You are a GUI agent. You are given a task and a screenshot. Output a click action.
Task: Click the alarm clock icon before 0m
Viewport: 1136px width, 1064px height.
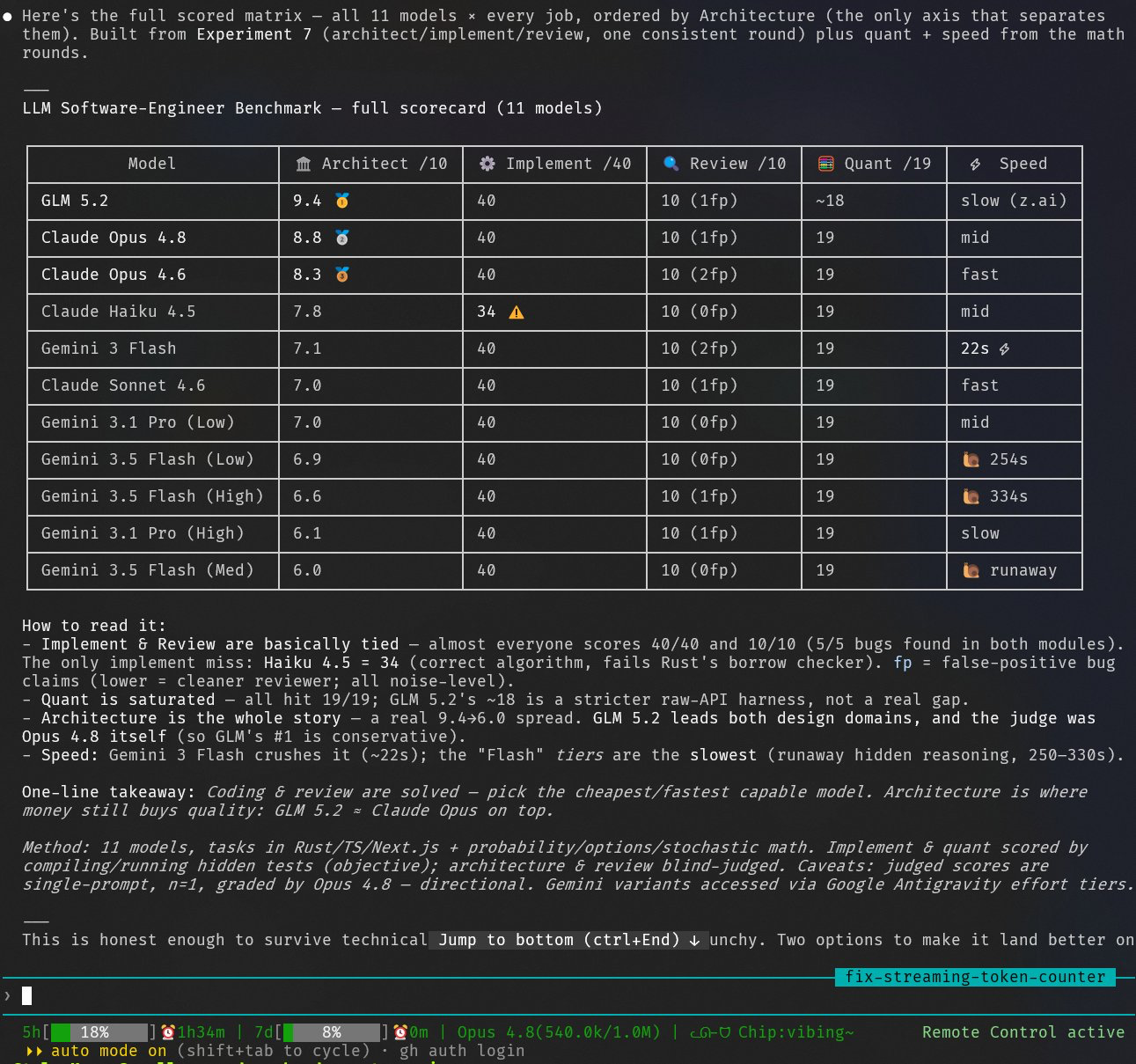tap(400, 1032)
